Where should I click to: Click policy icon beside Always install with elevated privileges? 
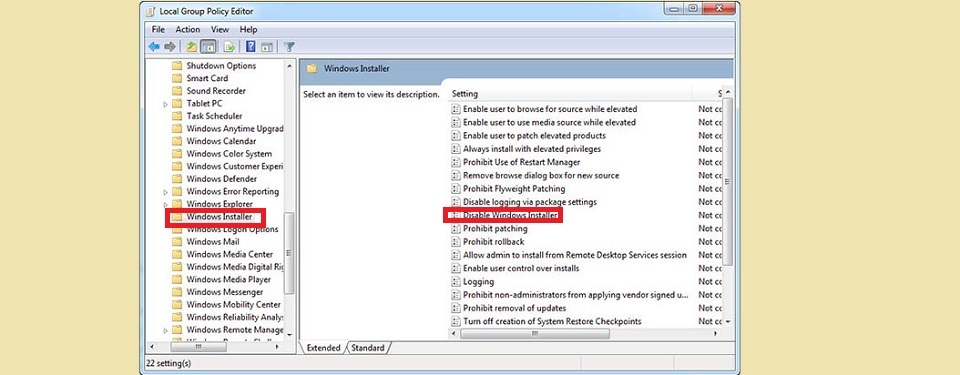coord(455,149)
